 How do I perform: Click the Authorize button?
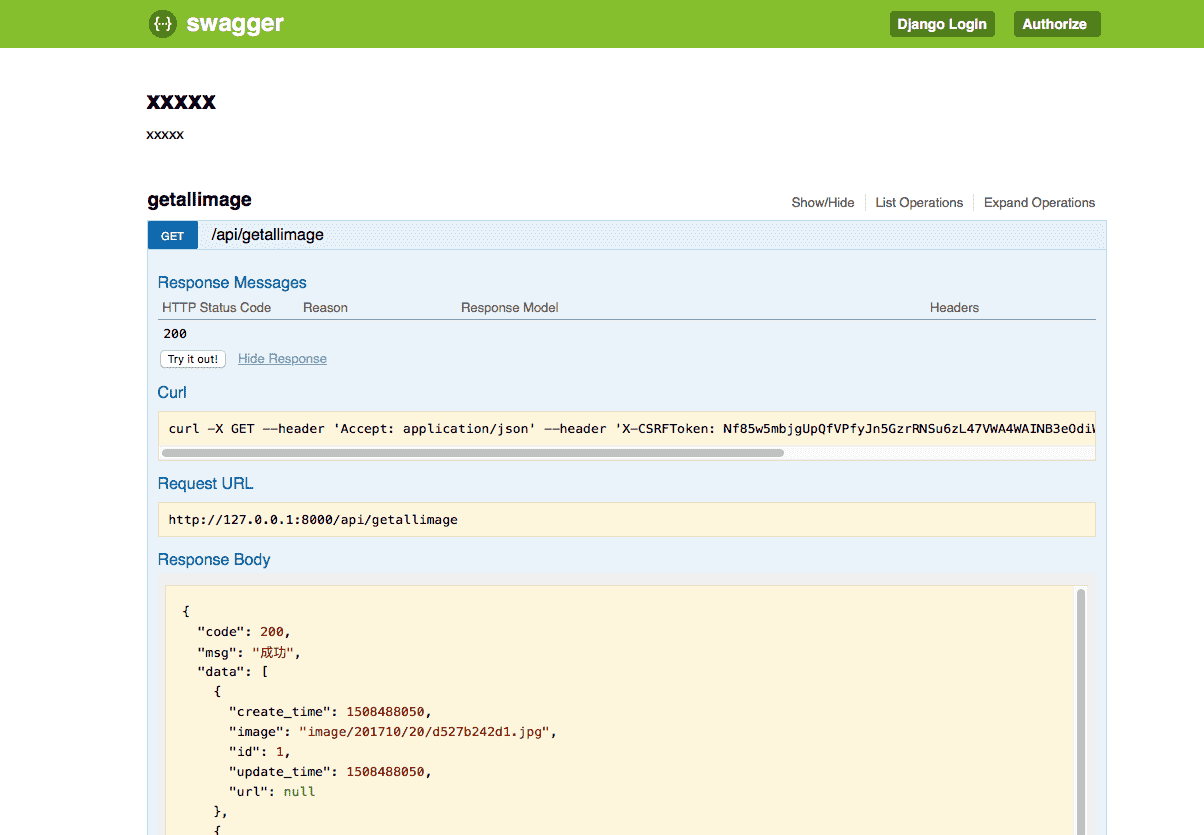pyautogui.click(x=1057, y=24)
